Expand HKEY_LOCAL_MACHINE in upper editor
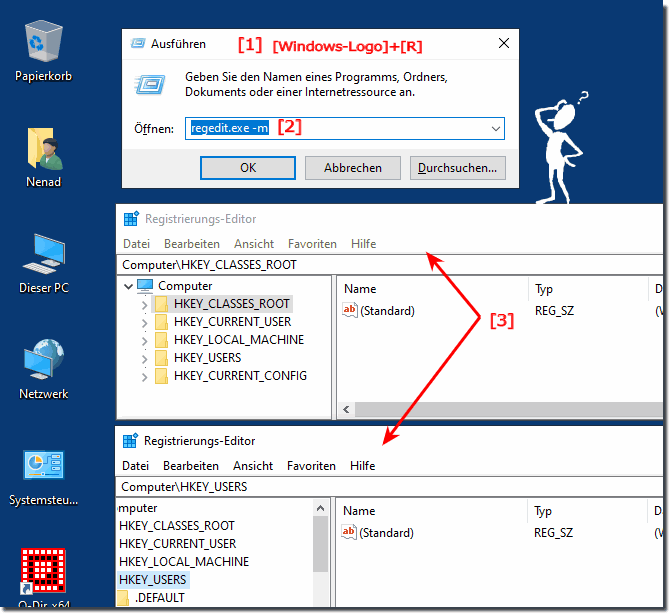The image size is (670, 614). point(144,341)
